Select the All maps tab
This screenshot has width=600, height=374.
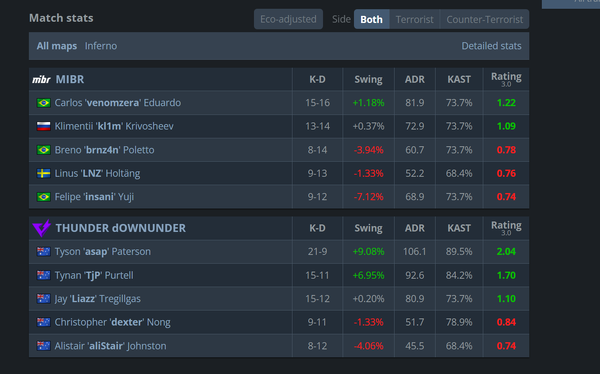coord(57,46)
